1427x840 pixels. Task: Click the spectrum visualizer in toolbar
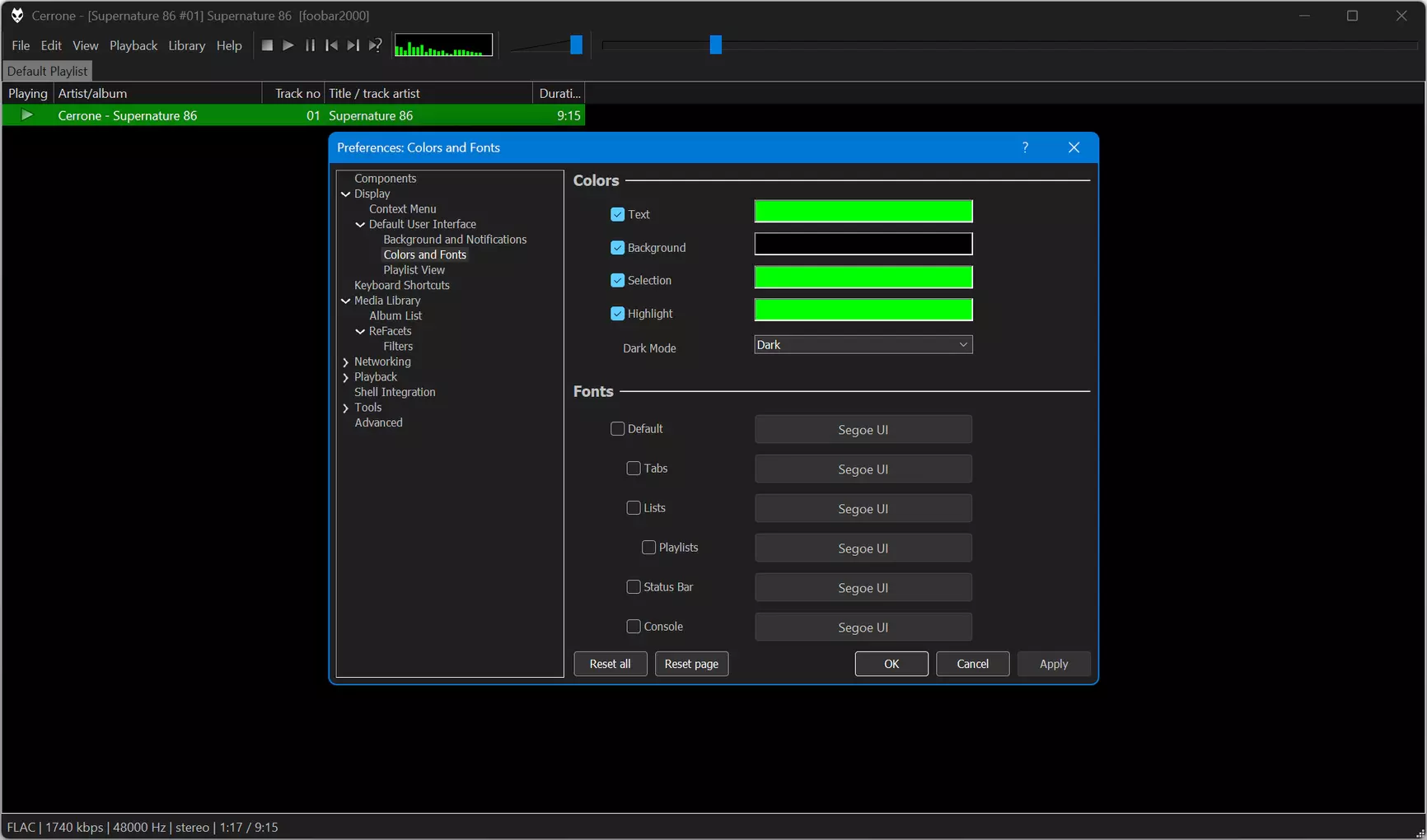point(443,45)
